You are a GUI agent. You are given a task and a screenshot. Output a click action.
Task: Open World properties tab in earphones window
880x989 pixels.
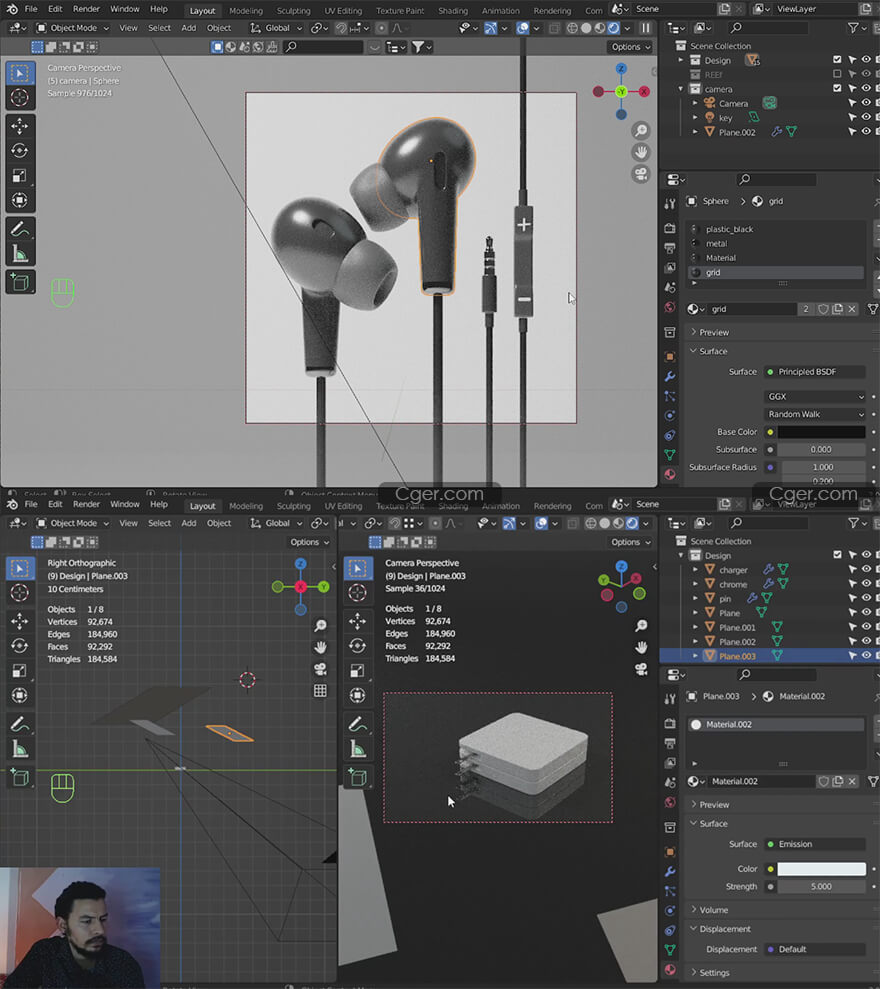click(670, 307)
